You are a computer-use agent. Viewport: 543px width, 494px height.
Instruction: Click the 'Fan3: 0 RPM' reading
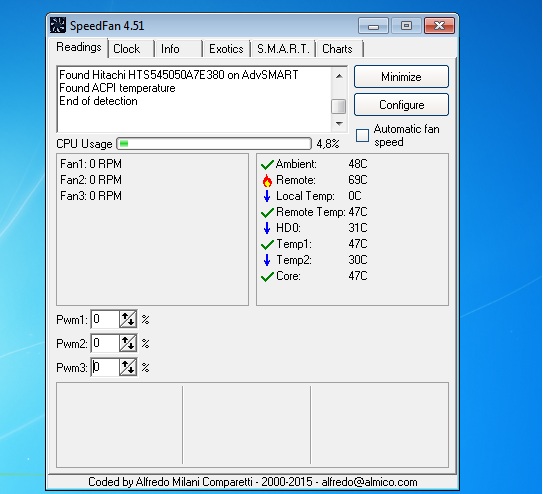pyautogui.click(x=91, y=196)
